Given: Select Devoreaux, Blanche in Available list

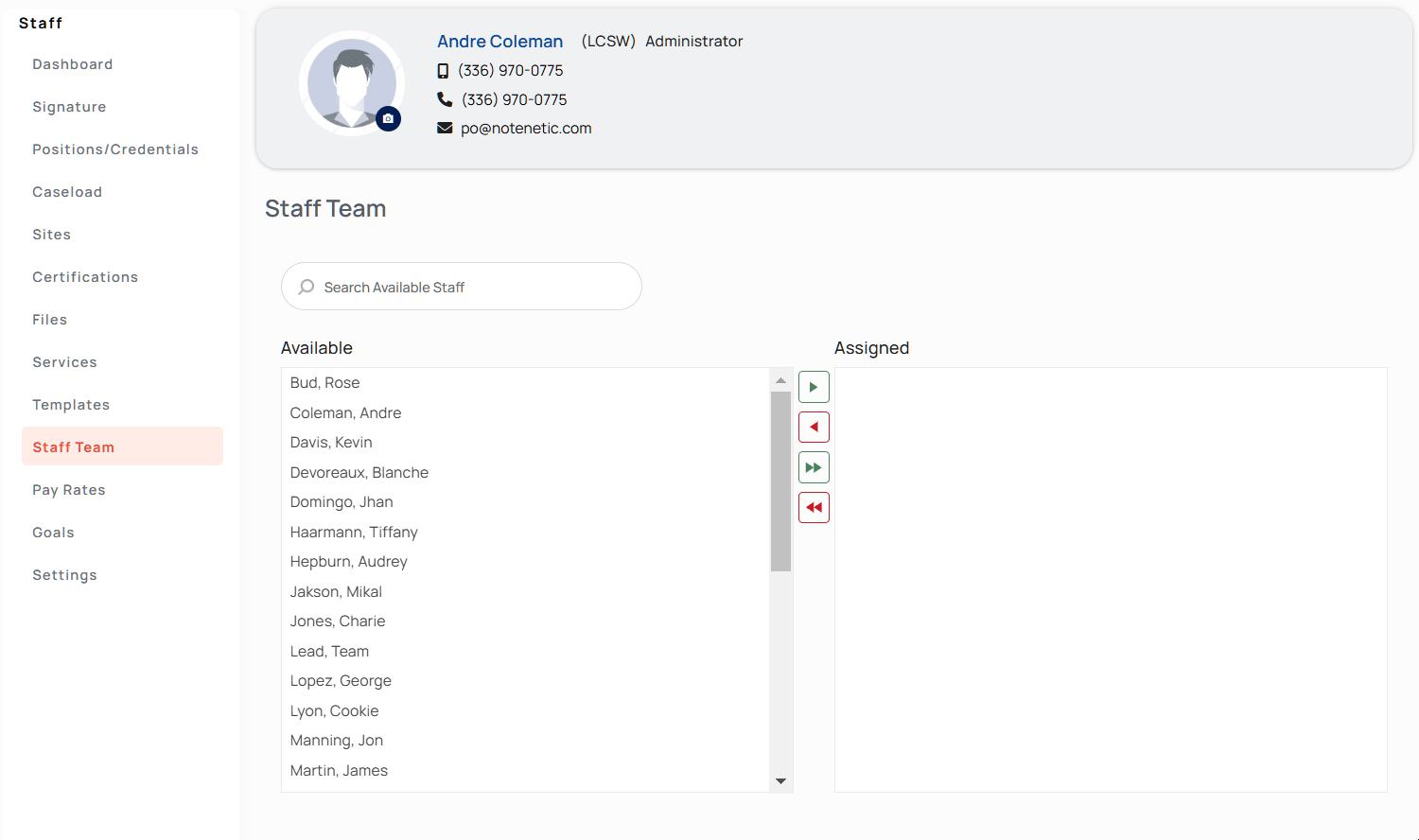Looking at the screenshot, I should 526,473.
